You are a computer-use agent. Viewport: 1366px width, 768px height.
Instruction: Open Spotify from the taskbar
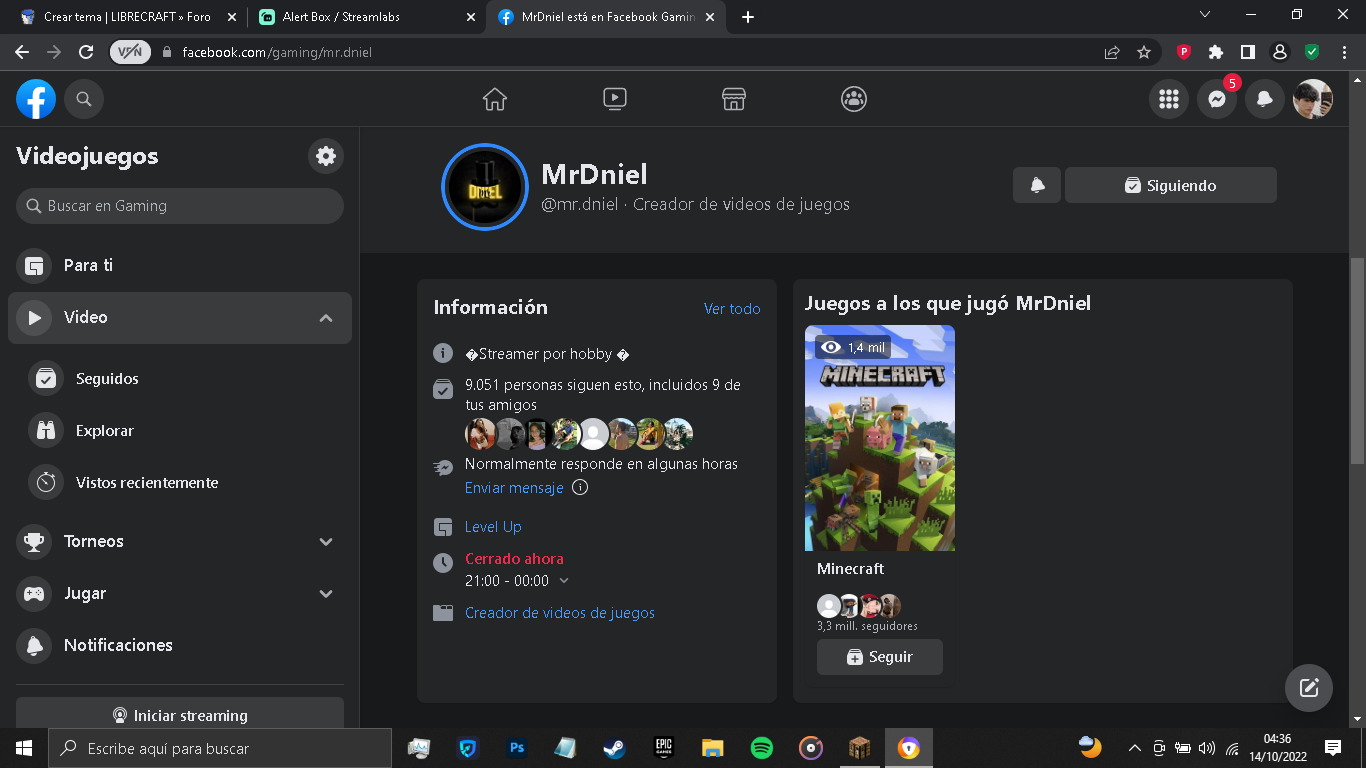click(761, 748)
